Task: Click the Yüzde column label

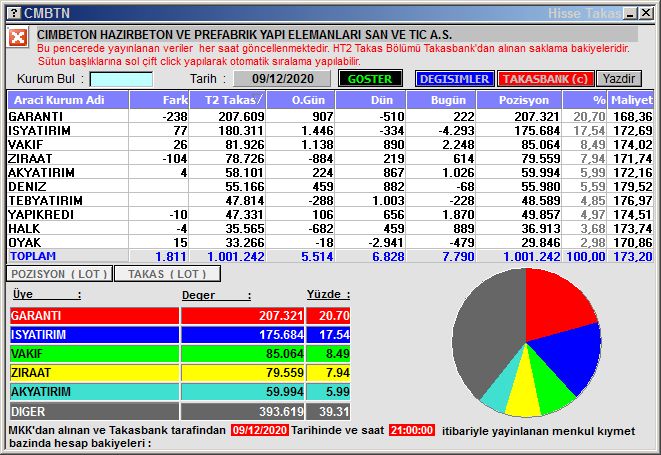Action: pyautogui.click(x=328, y=294)
